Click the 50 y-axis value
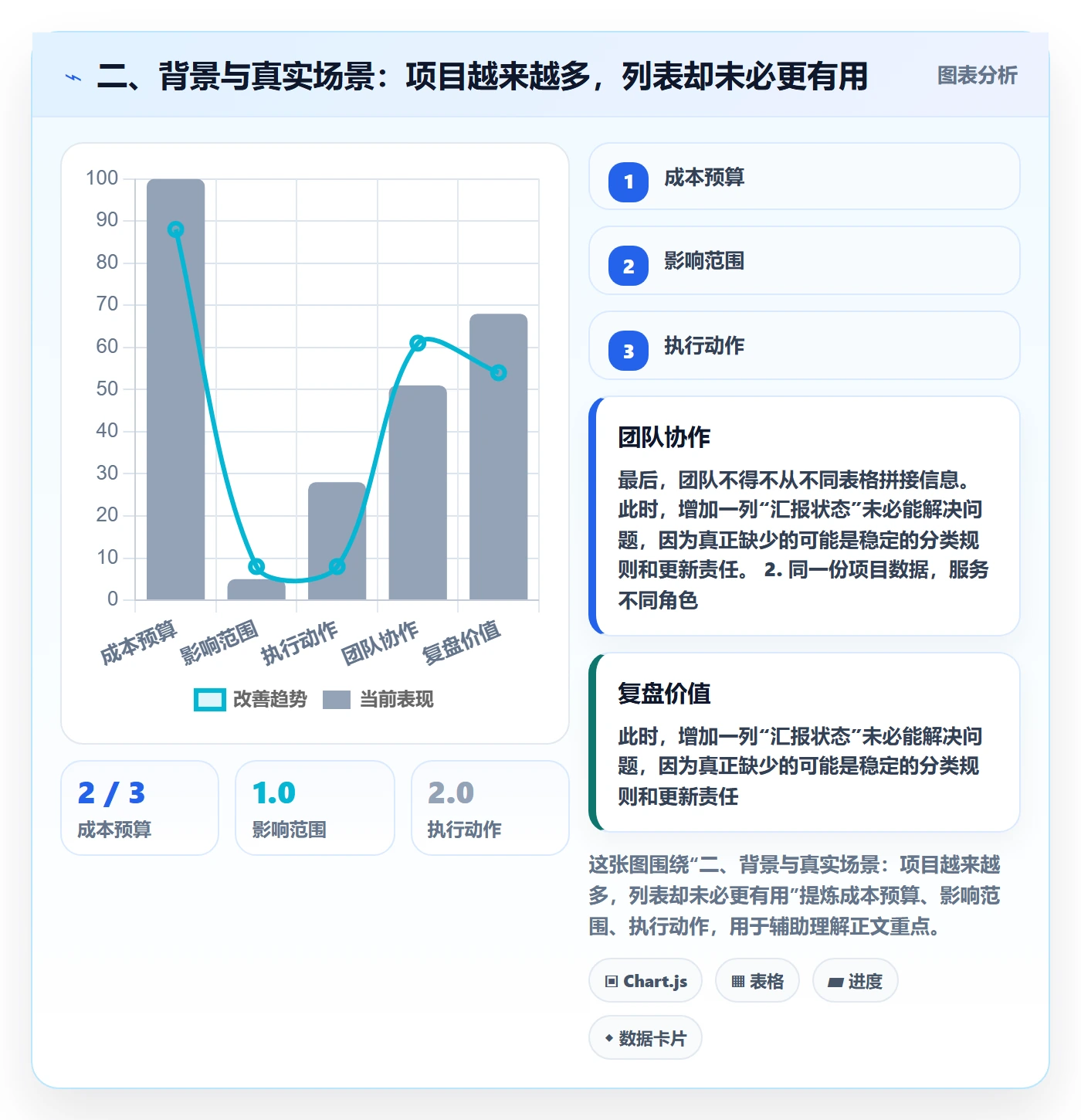 click(x=107, y=389)
